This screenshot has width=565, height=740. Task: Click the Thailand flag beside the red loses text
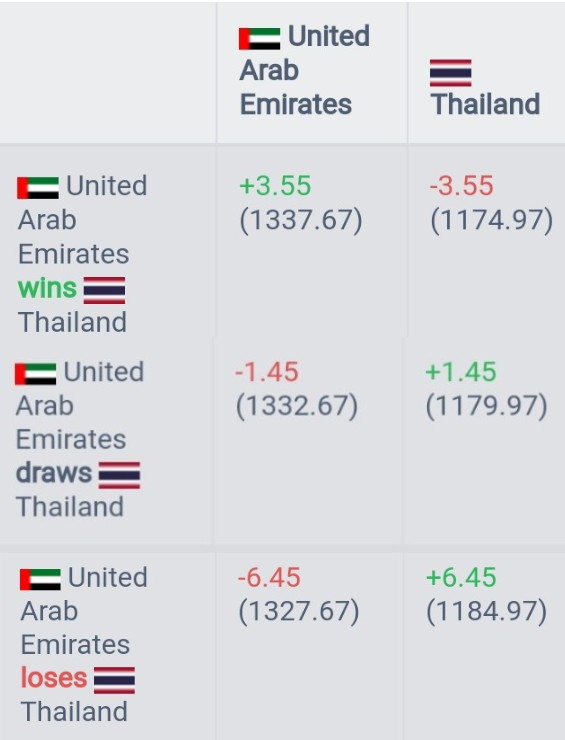[x=115, y=680]
